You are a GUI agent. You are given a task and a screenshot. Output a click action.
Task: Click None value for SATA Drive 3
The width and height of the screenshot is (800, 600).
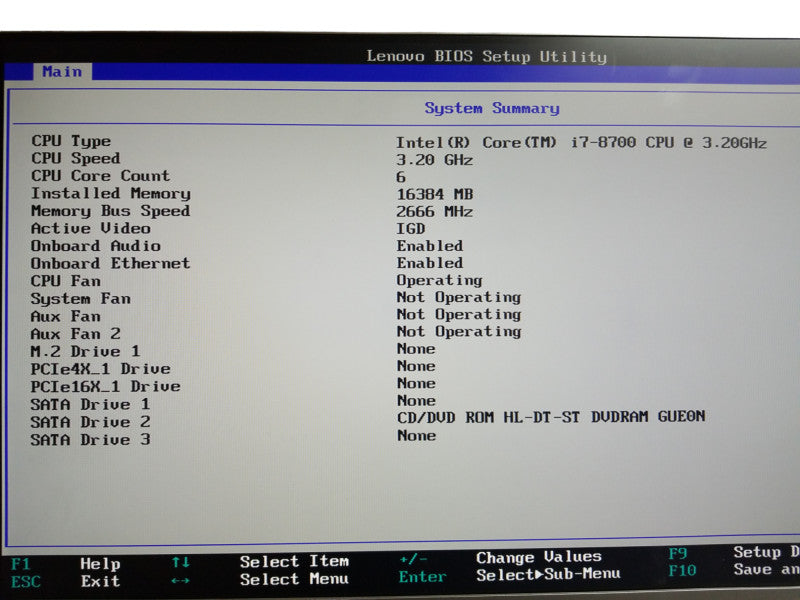tap(416, 436)
